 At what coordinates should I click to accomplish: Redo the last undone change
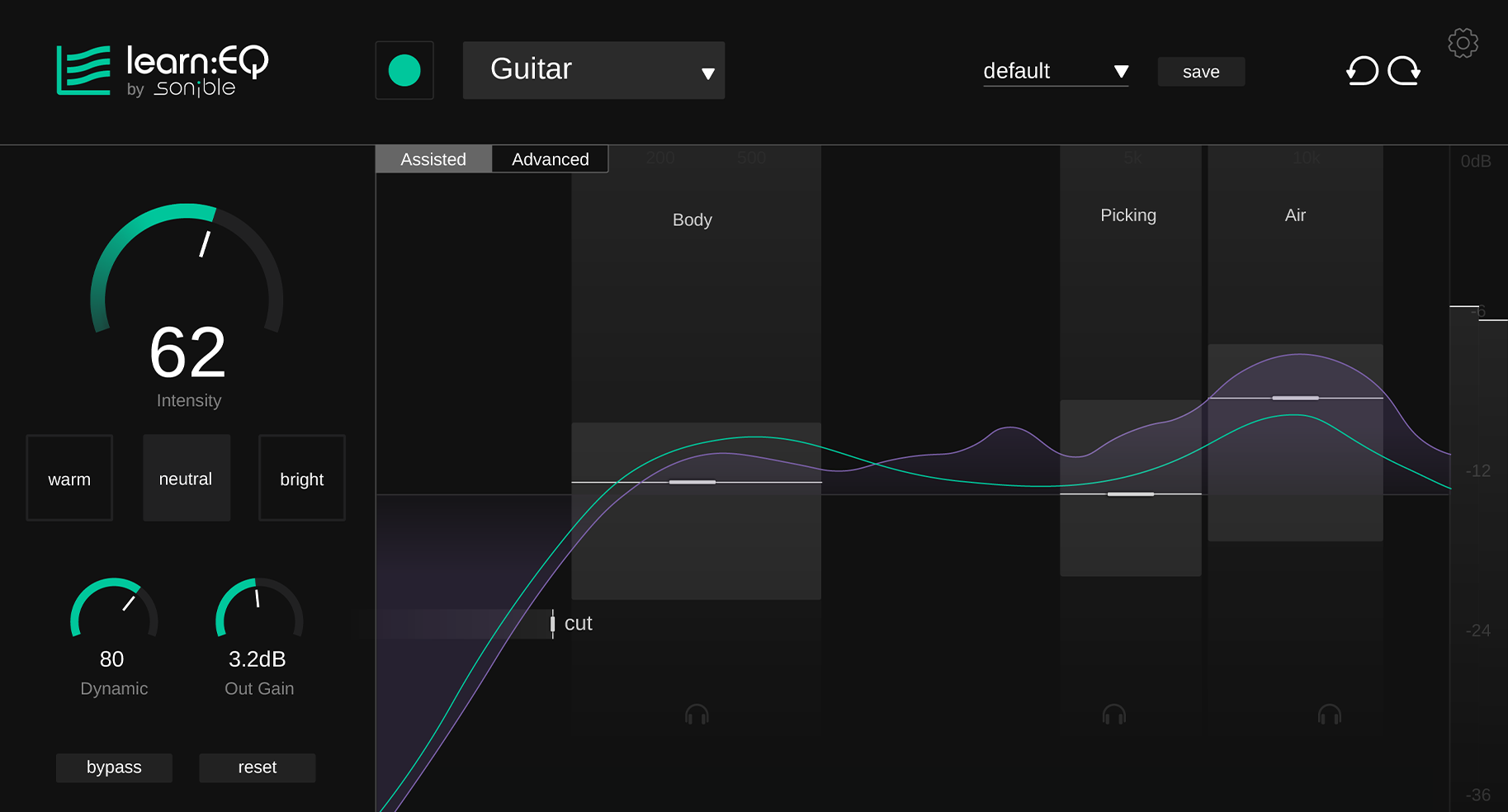1404,71
